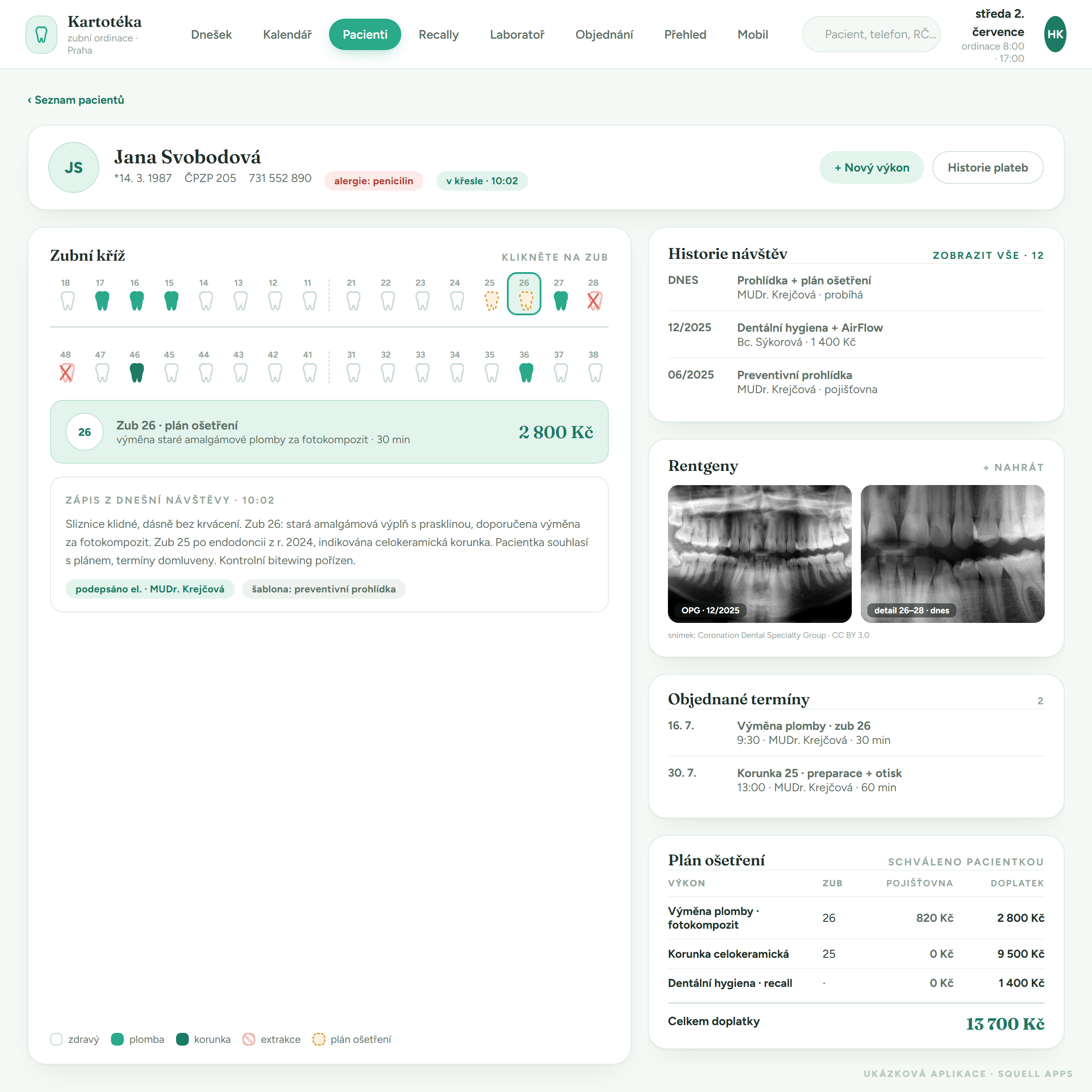Screen dimensions: 1092x1092
Task: Select tooth 47 icon
Action: tap(102, 373)
